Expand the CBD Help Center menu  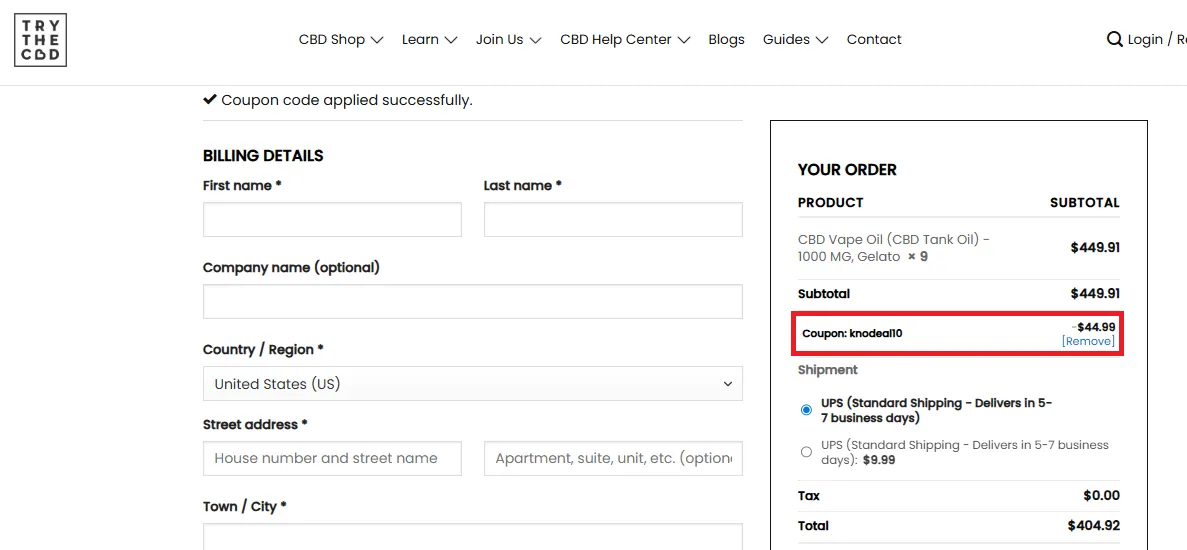point(624,40)
